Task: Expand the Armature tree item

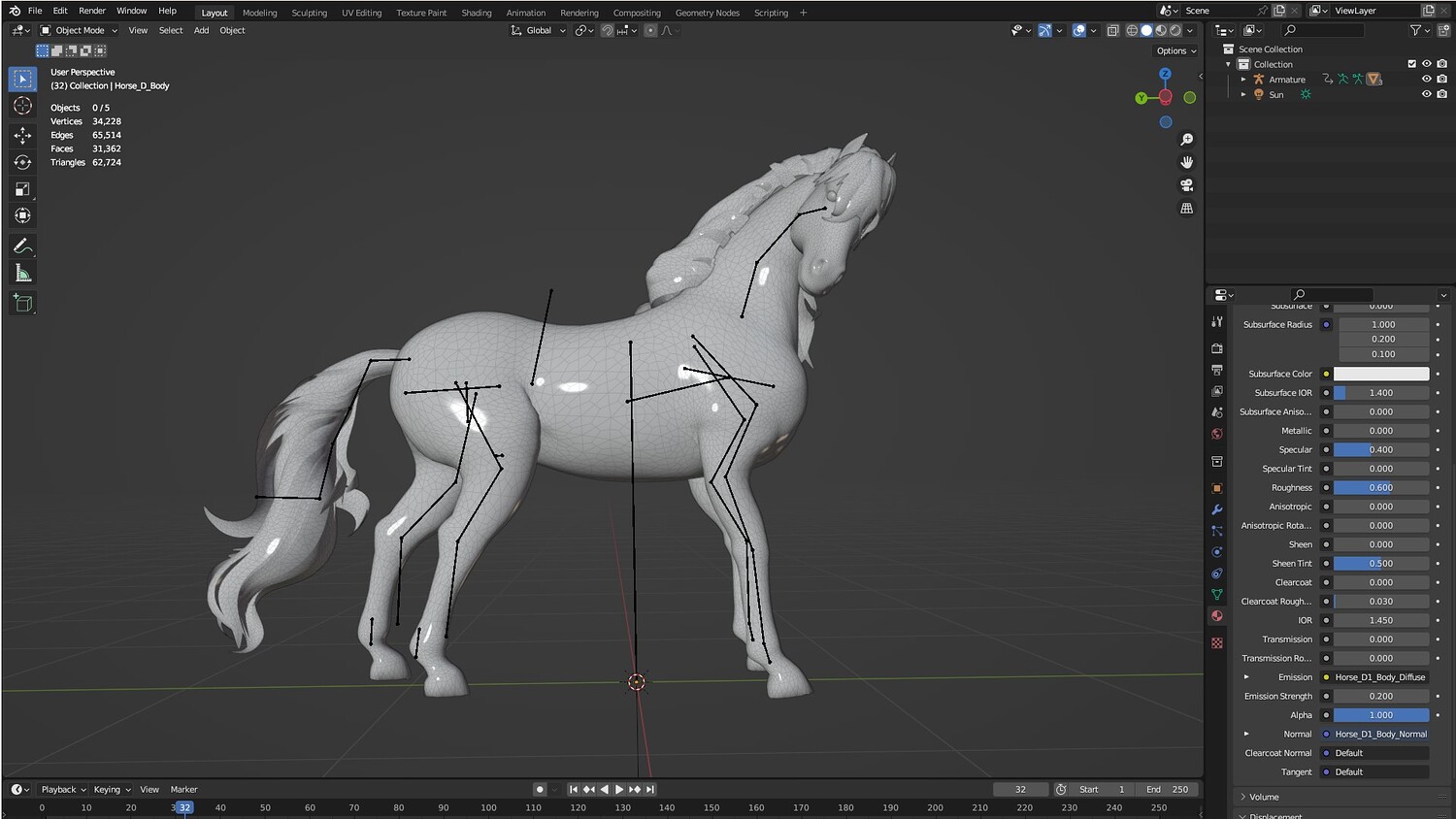Action: [1243, 80]
